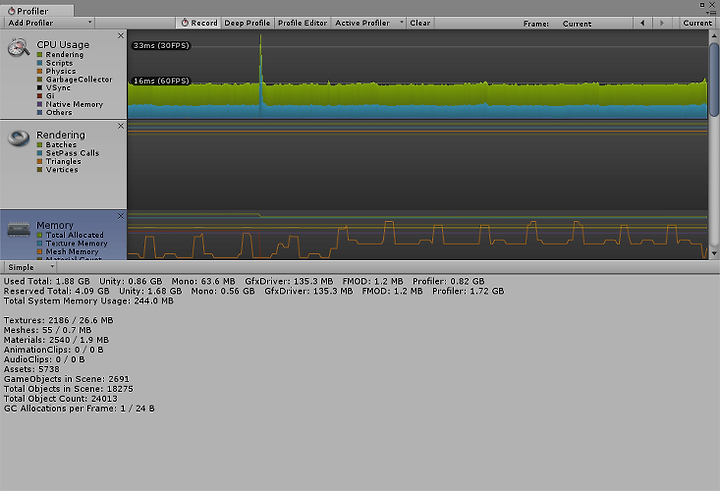Click the Profiler: 1.72 GB reserved value
This screenshot has width=720, height=491.
coord(468,291)
